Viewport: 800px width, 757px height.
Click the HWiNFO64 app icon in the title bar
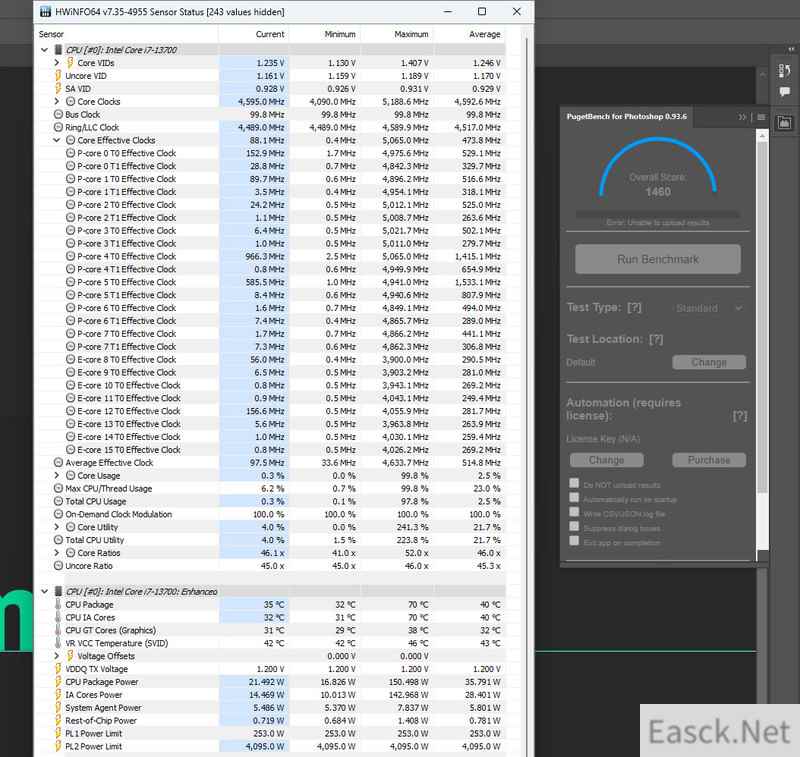click(45, 11)
